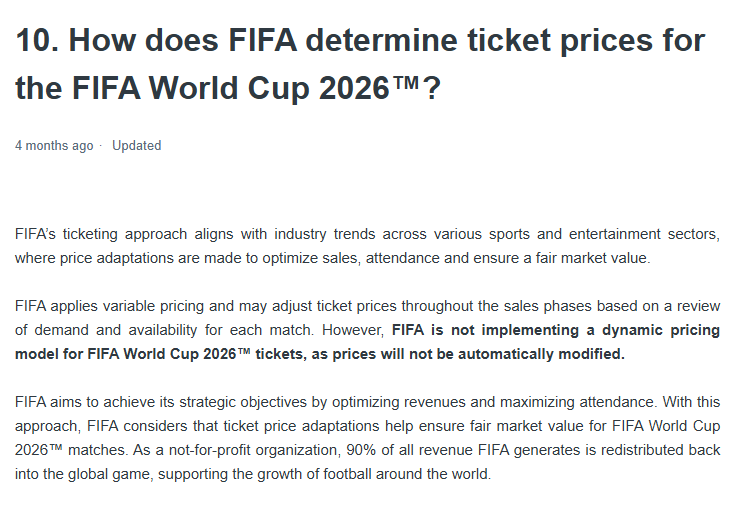Click the trademark symbol in the heading
The width and height of the screenshot is (744, 506).
402,88
